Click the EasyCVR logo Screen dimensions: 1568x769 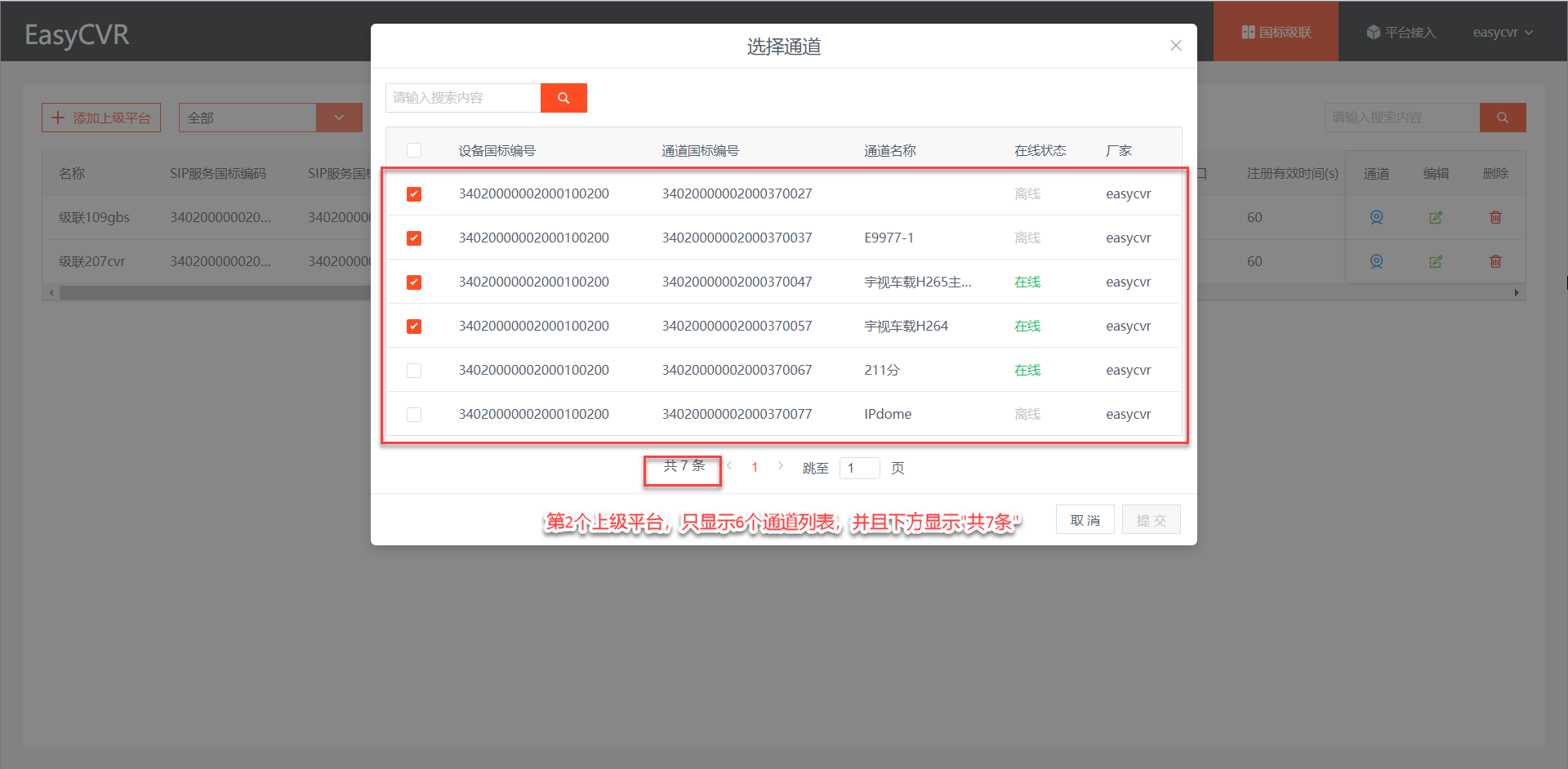[x=77, y=34]
